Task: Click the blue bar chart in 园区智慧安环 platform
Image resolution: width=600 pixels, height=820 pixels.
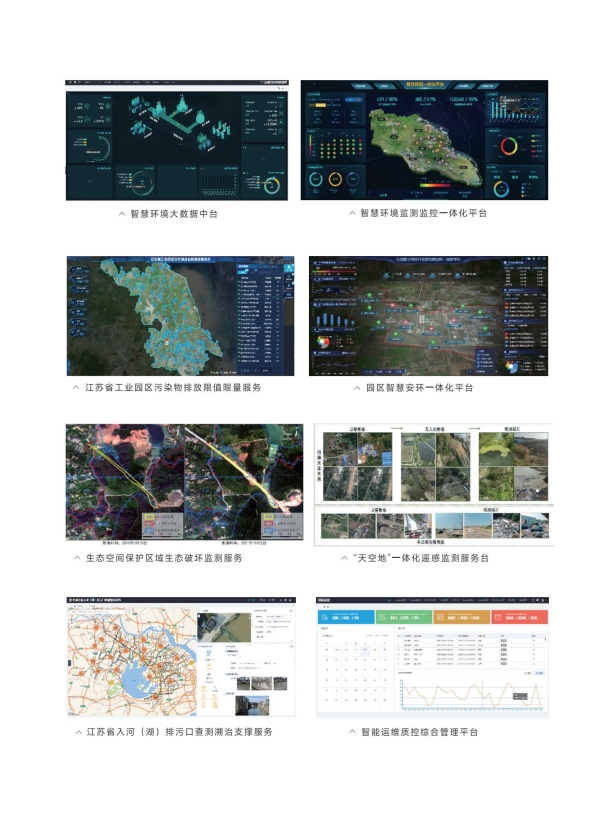Action: (x=335, y=319)
